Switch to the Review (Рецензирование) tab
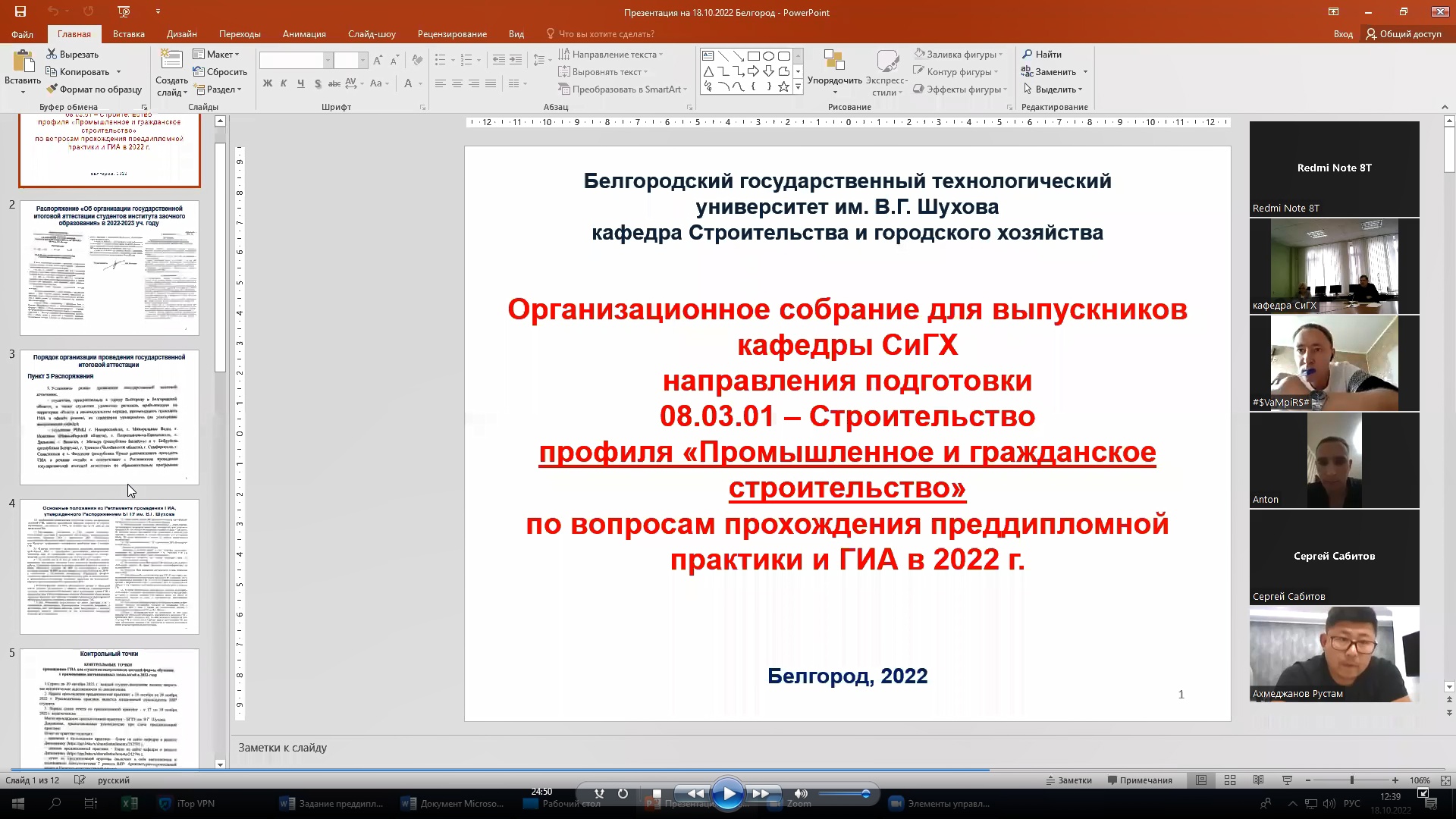This screenshot has height=819, width=1456. (x=452, y=33)
